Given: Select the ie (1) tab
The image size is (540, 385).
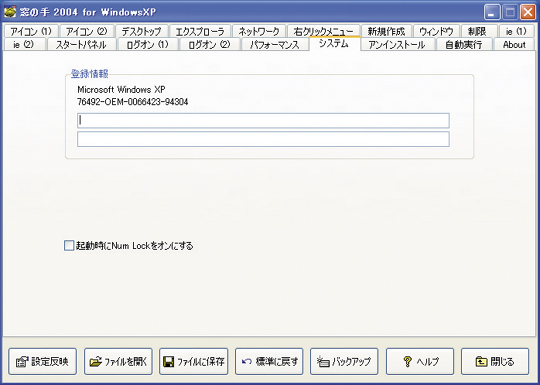Looking at the screenshot, I should 516,31.
